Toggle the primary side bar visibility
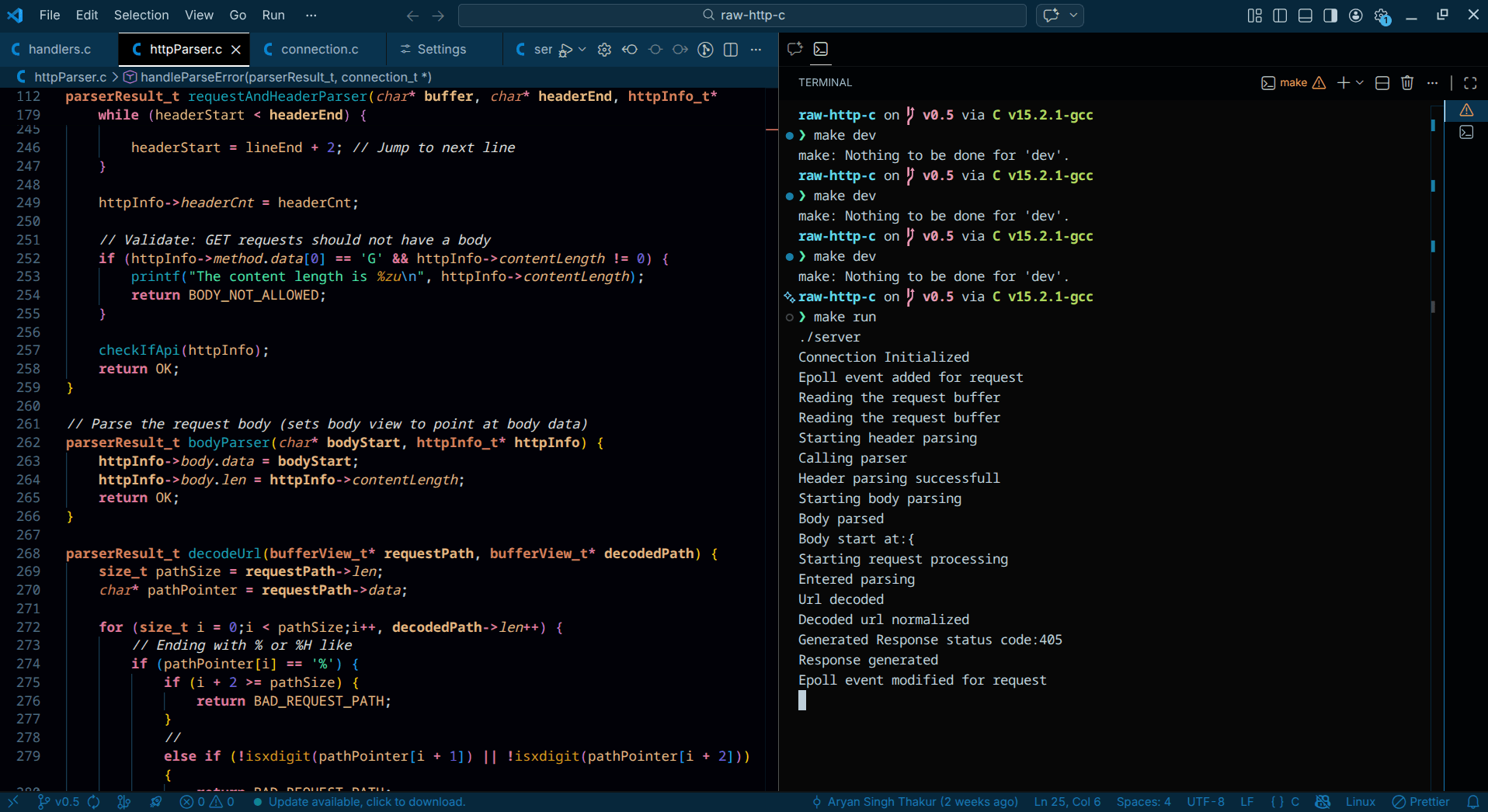This screenshot has width=1488, height=812. [1280, 16]
